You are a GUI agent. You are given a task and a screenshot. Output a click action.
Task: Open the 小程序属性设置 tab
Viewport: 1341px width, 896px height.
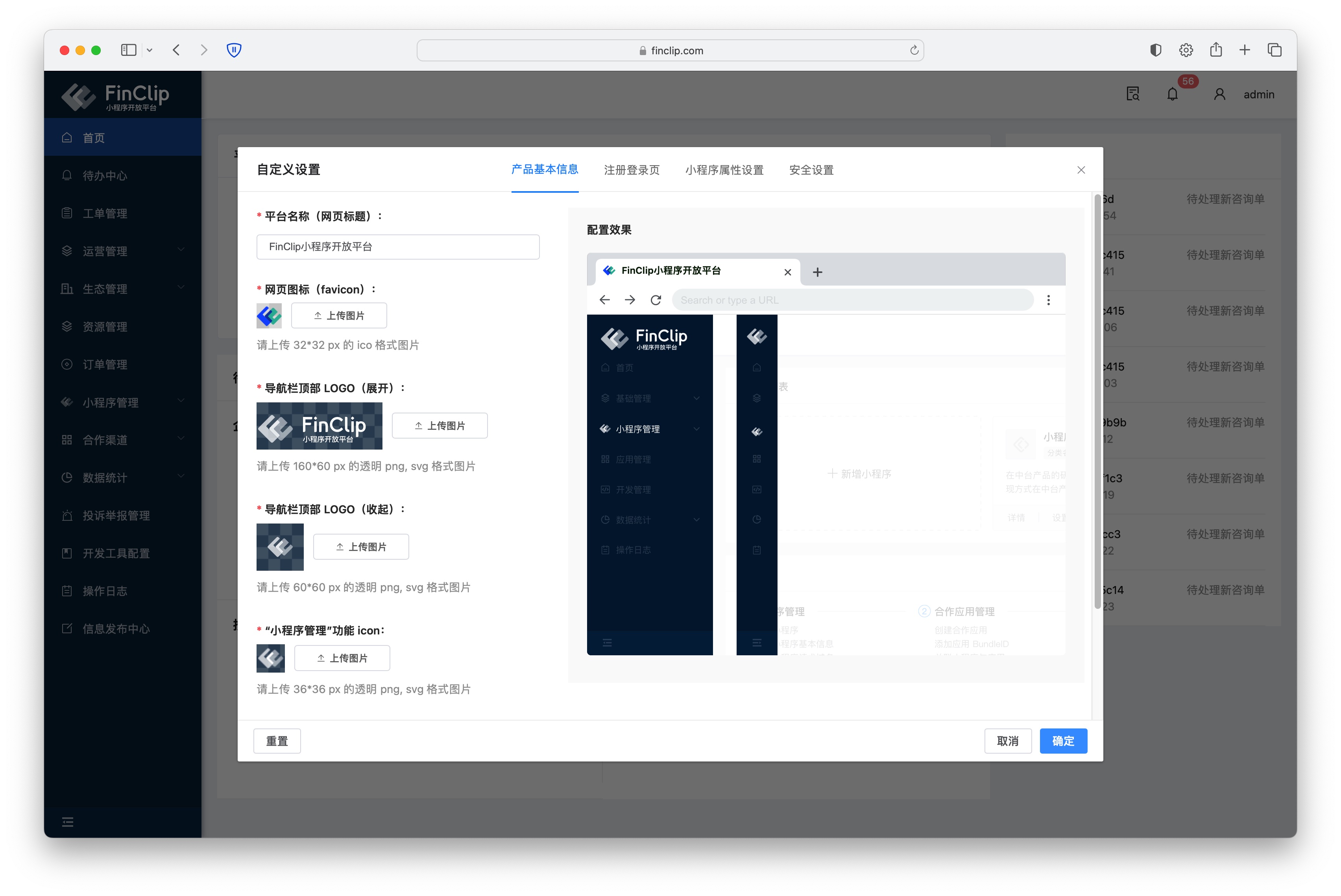[724, 170]
